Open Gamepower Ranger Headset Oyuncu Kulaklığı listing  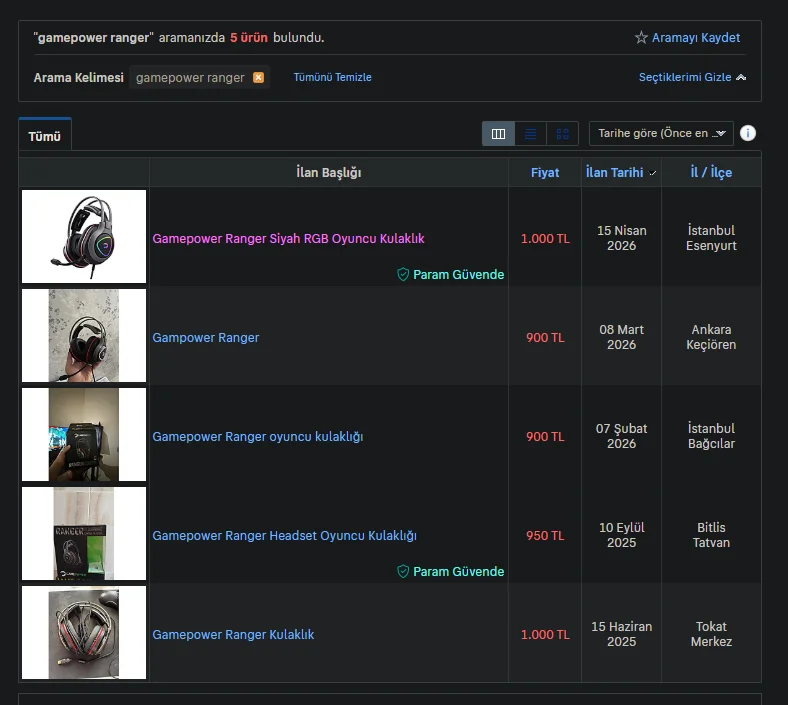coord(284,536)
